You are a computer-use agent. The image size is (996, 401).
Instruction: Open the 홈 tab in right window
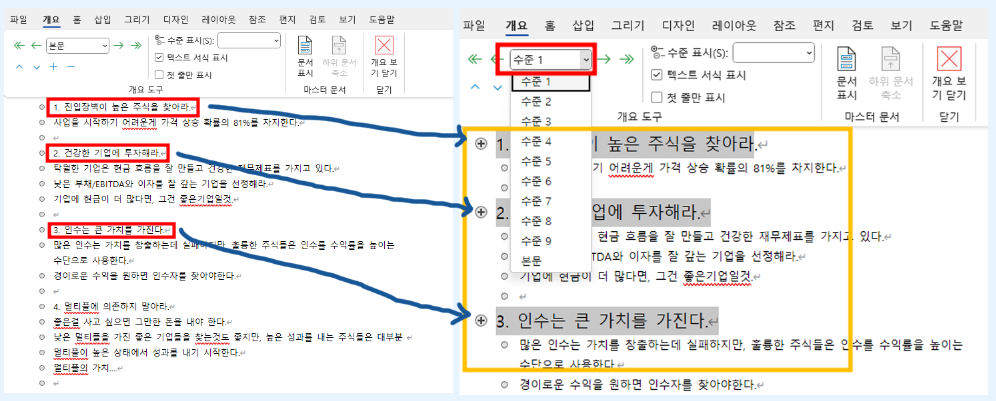(x=549, y=26)
